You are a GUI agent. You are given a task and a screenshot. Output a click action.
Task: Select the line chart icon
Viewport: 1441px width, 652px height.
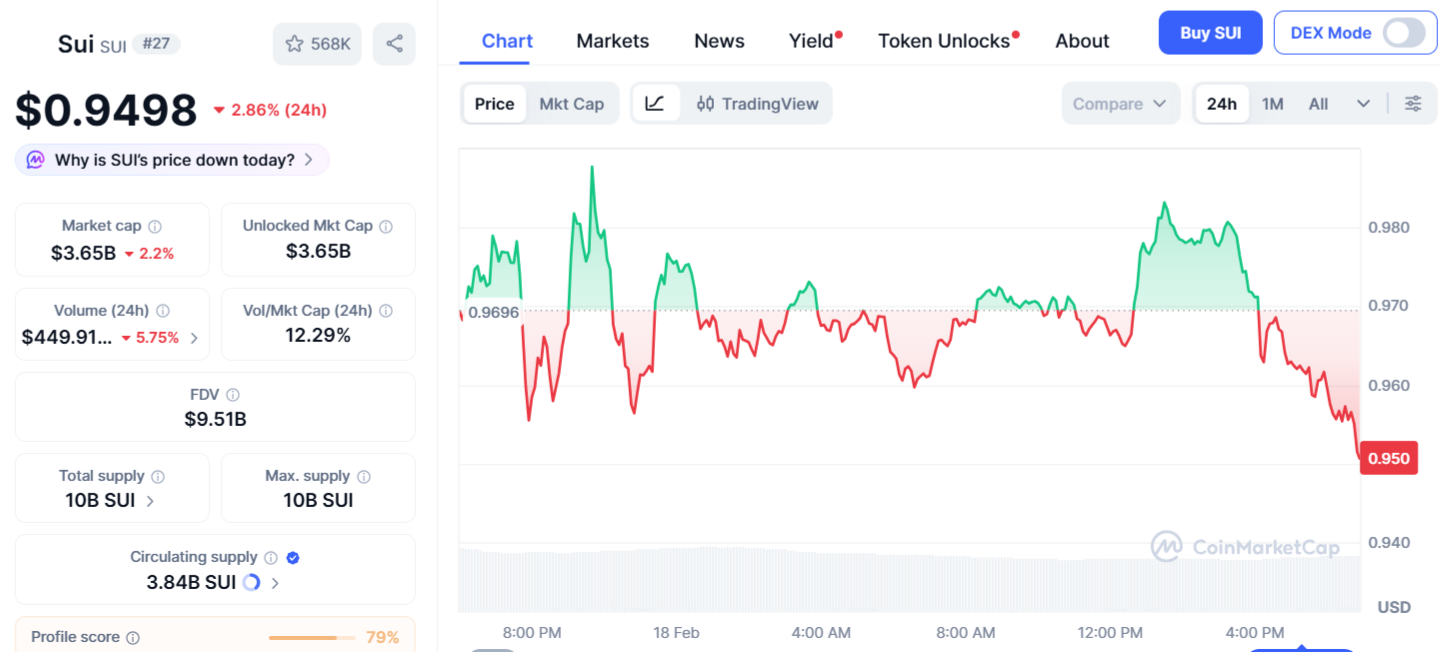tap(655, 103)
